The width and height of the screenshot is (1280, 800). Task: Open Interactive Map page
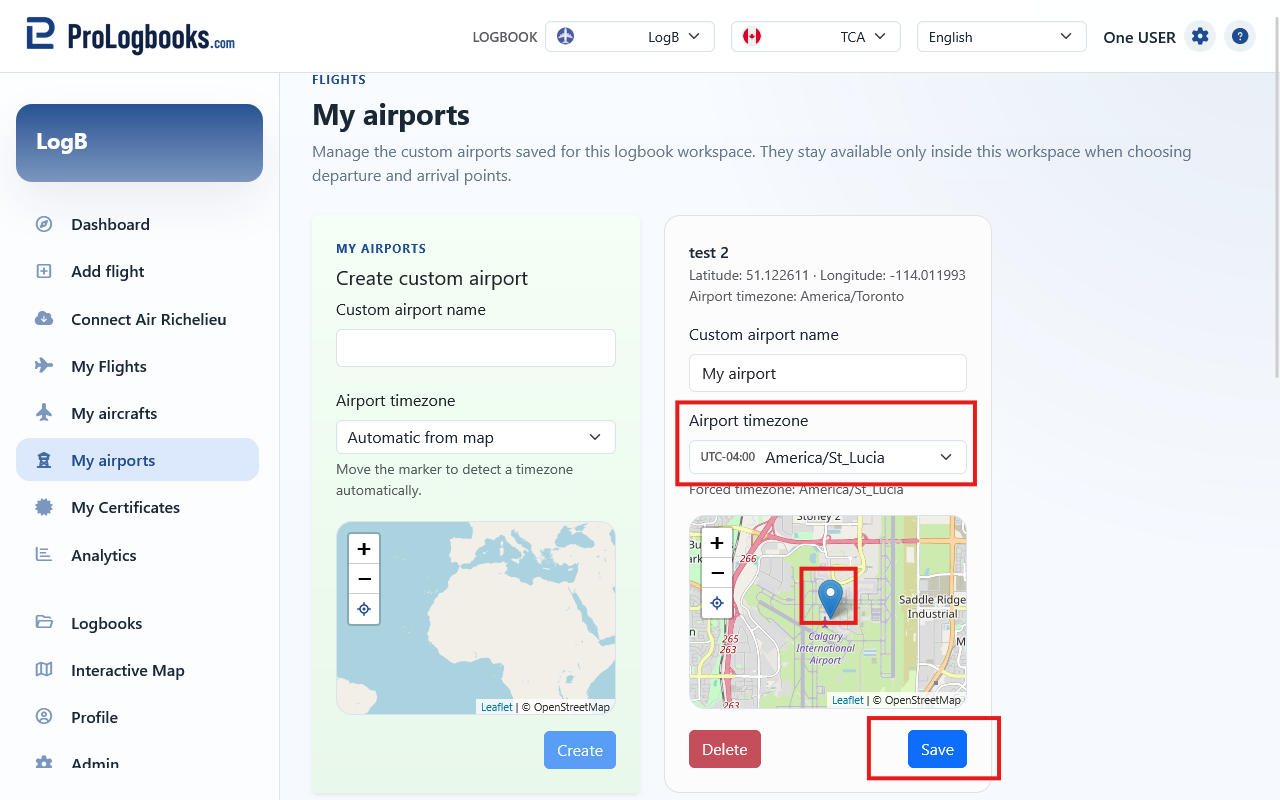click(x=138, y=670)
